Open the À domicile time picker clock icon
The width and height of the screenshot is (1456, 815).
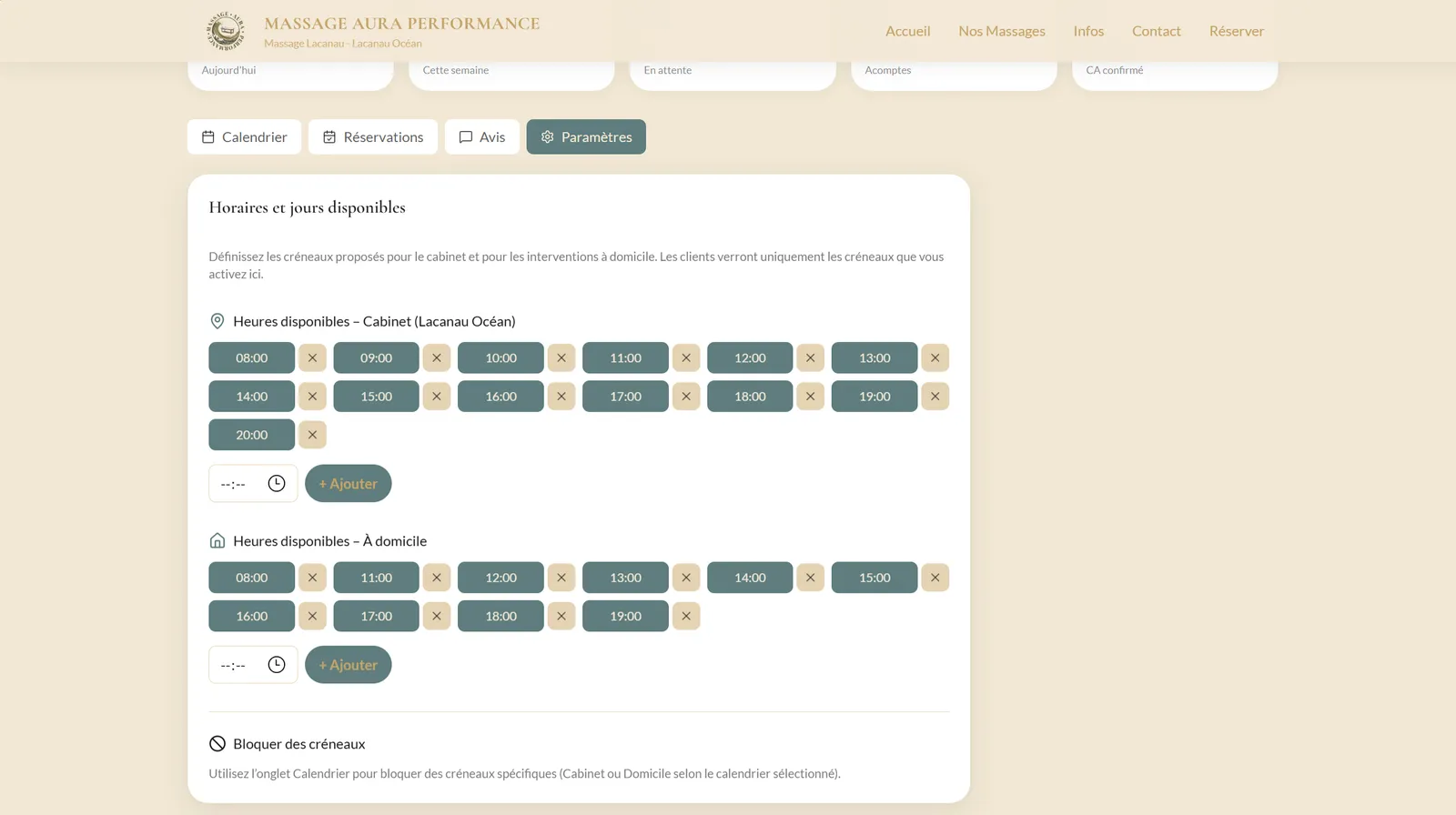(x=277, y=665)
